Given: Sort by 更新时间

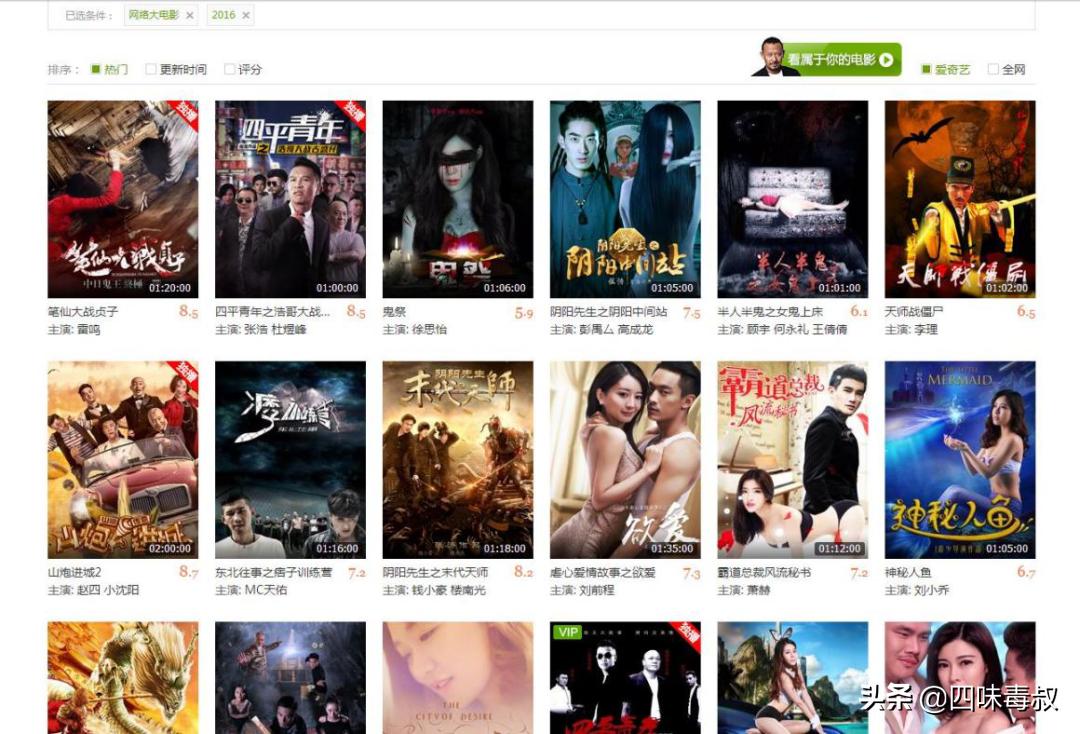Looking at the screenshot, I should (176, 70).
